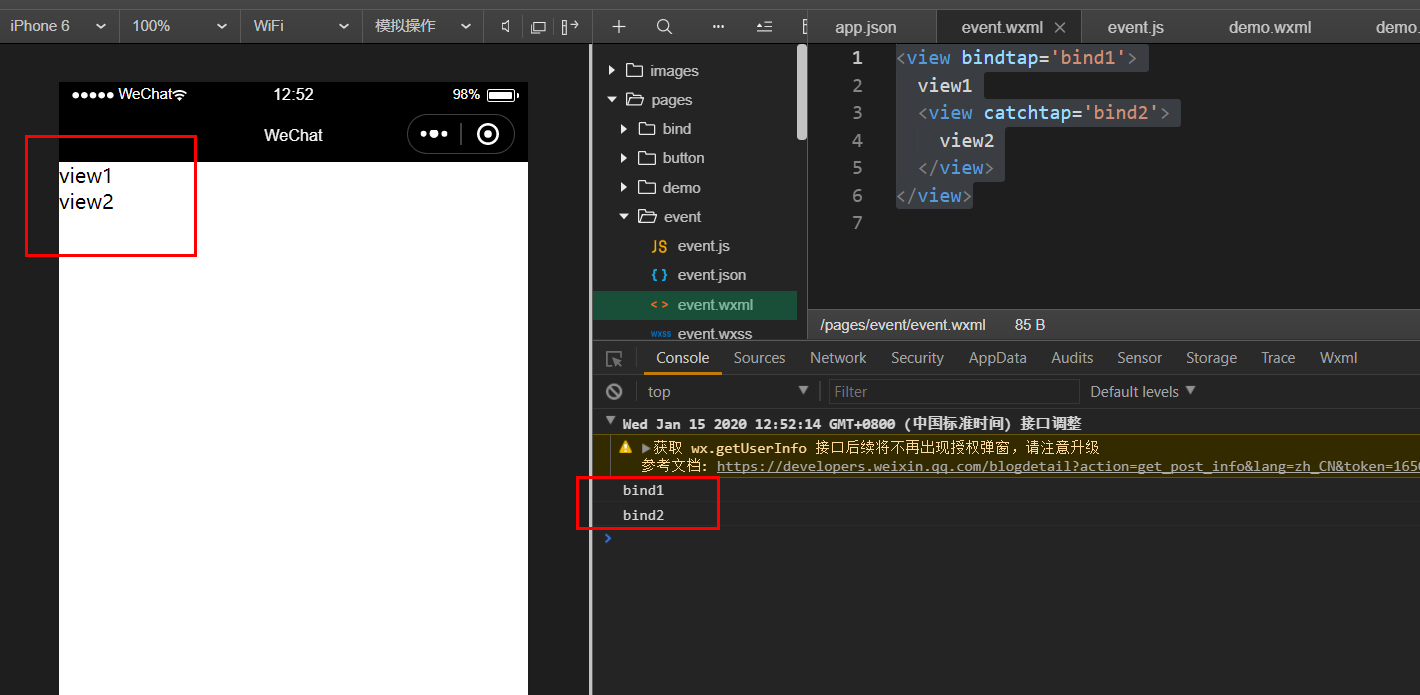Image resolution: width=1420 pixels, height=695 pixels.
Task: Collapse the event folder arrow
Action: [x=624, y=216]
